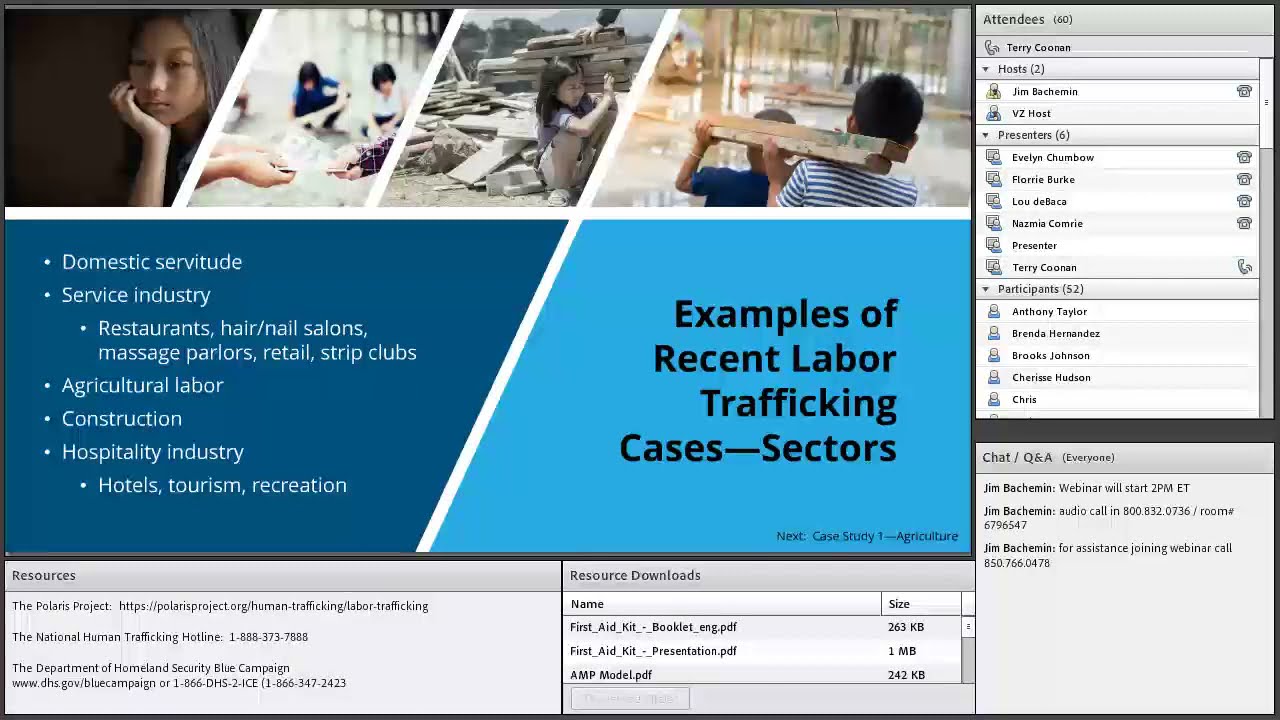The width and height of the screenshot is (1280, 720).
Task: Click the telephone icon next to Jim Bachemin
Action: click(1244, 91)
